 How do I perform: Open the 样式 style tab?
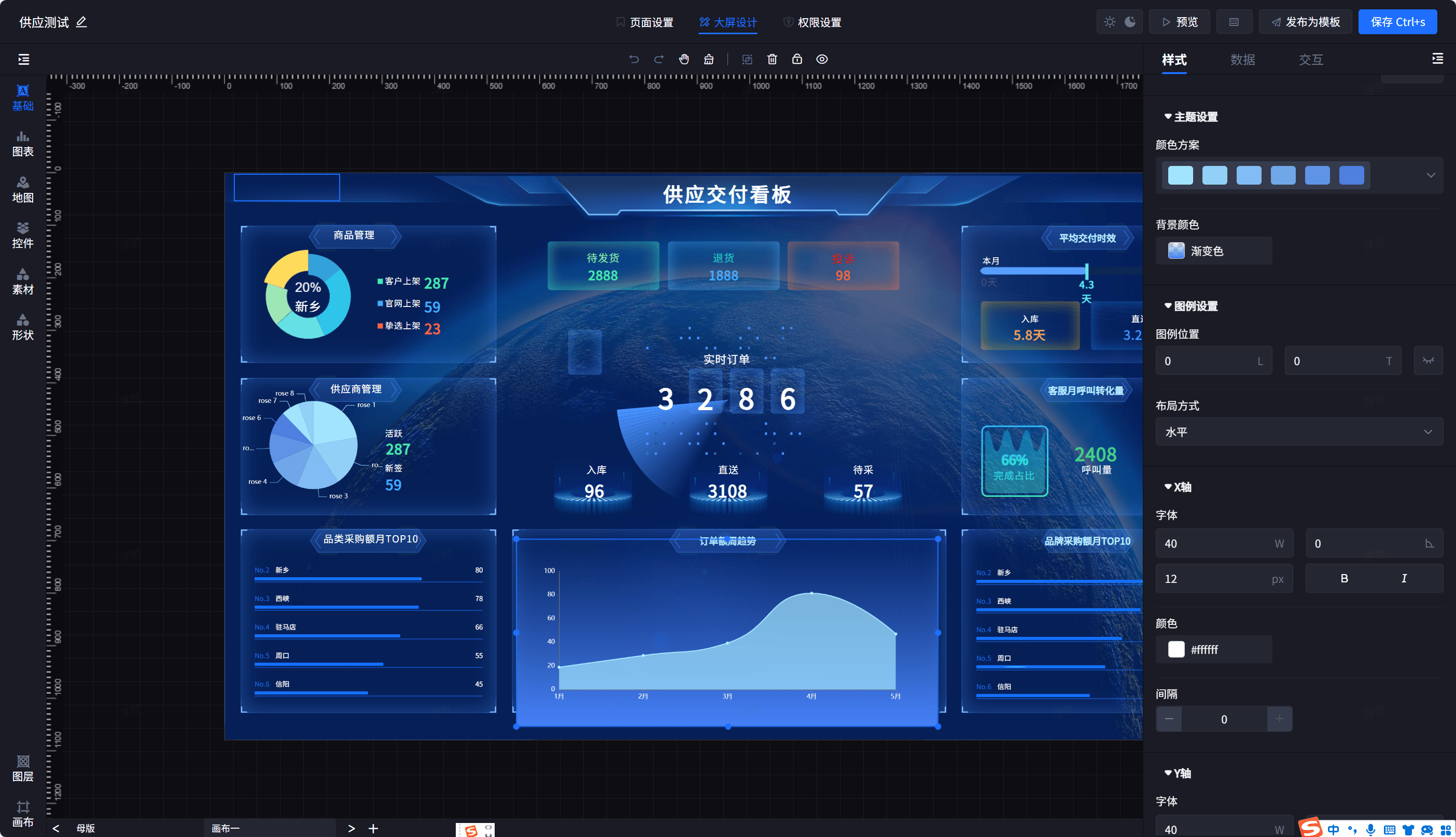pyautogui.click(x=1174, y=60)
